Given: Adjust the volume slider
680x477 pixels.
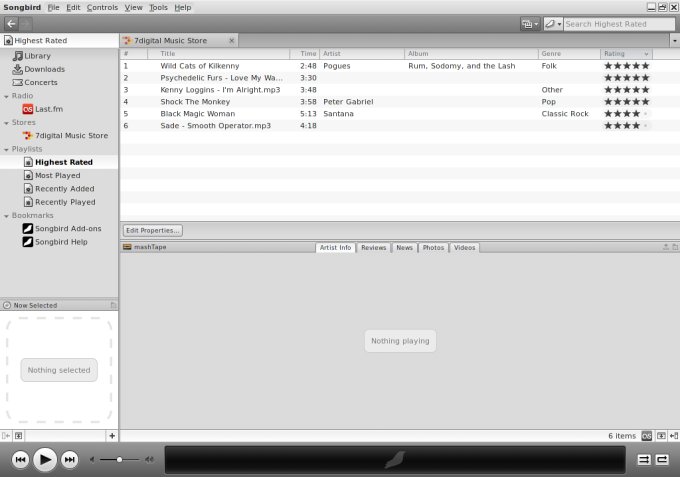Looking at the screenshot, I should [120, 459].
